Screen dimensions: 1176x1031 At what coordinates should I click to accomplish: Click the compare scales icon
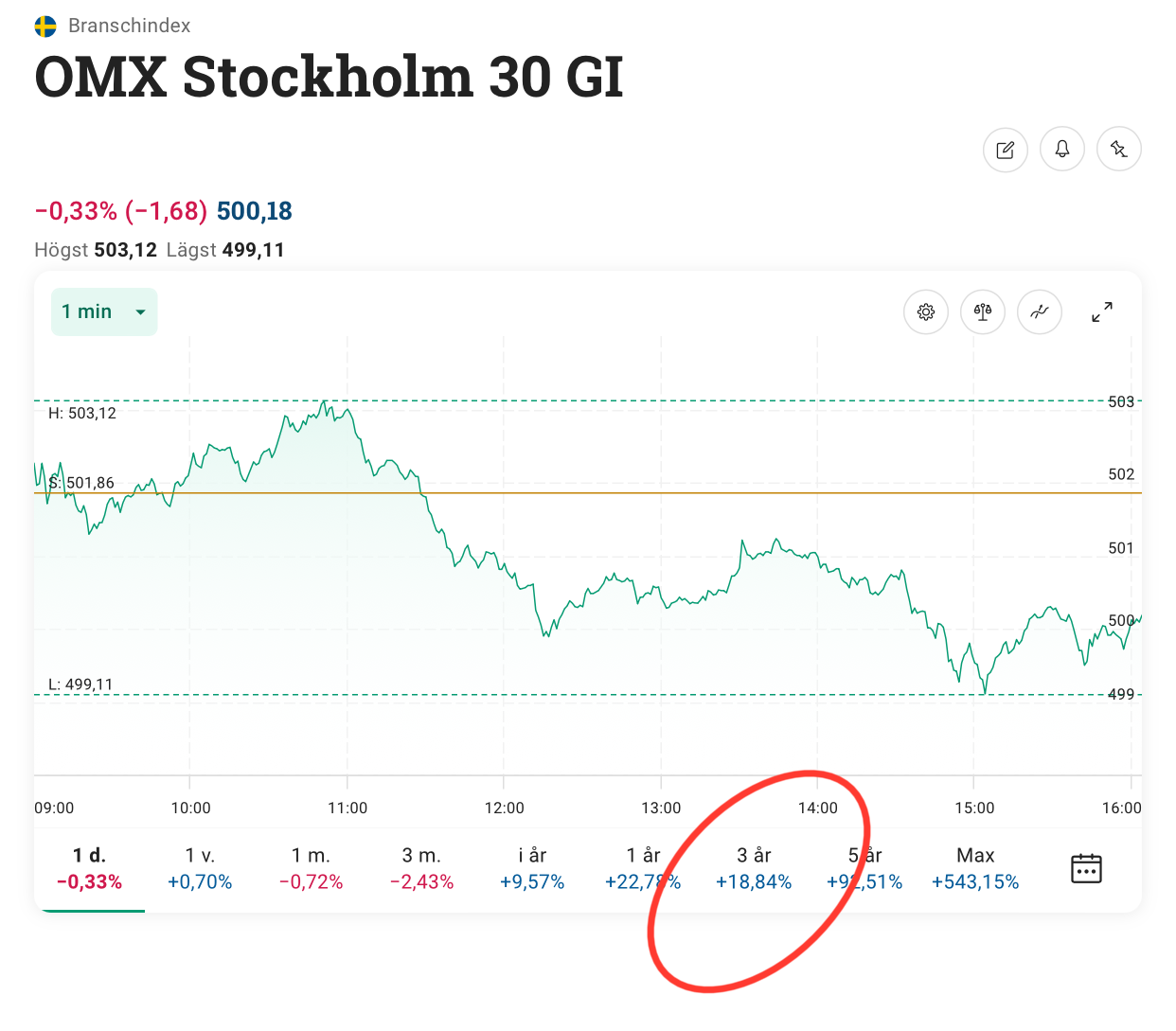982,312
